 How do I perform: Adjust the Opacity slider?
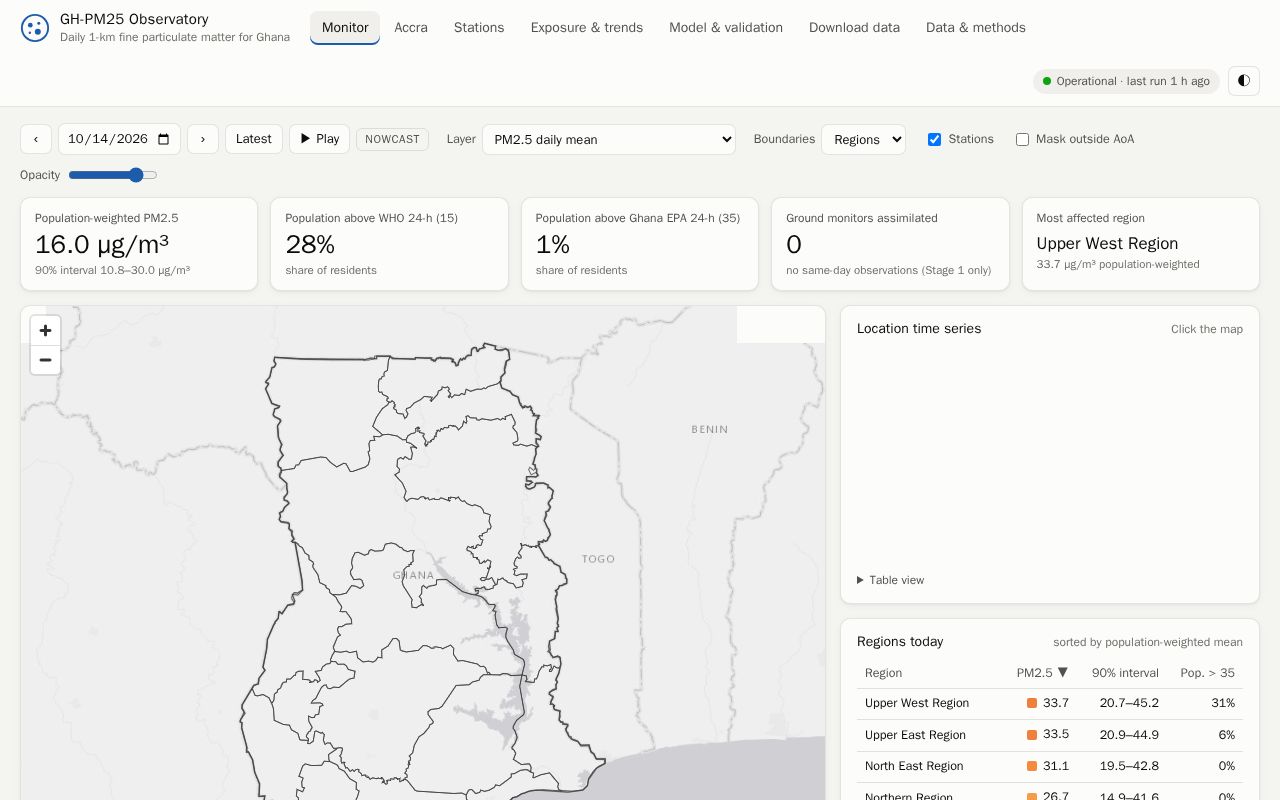pyautogui.click(x=113, y=175)
